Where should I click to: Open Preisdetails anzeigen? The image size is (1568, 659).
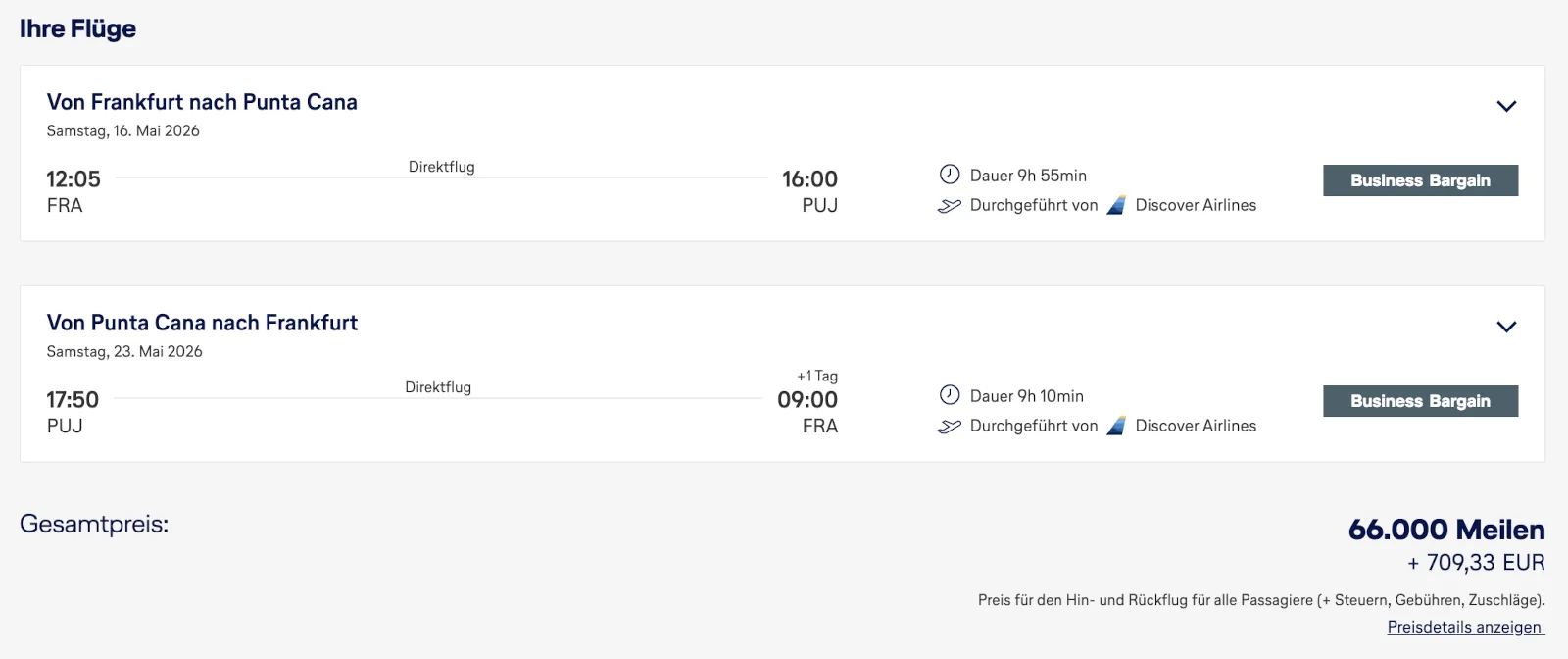coord(1464,625)
